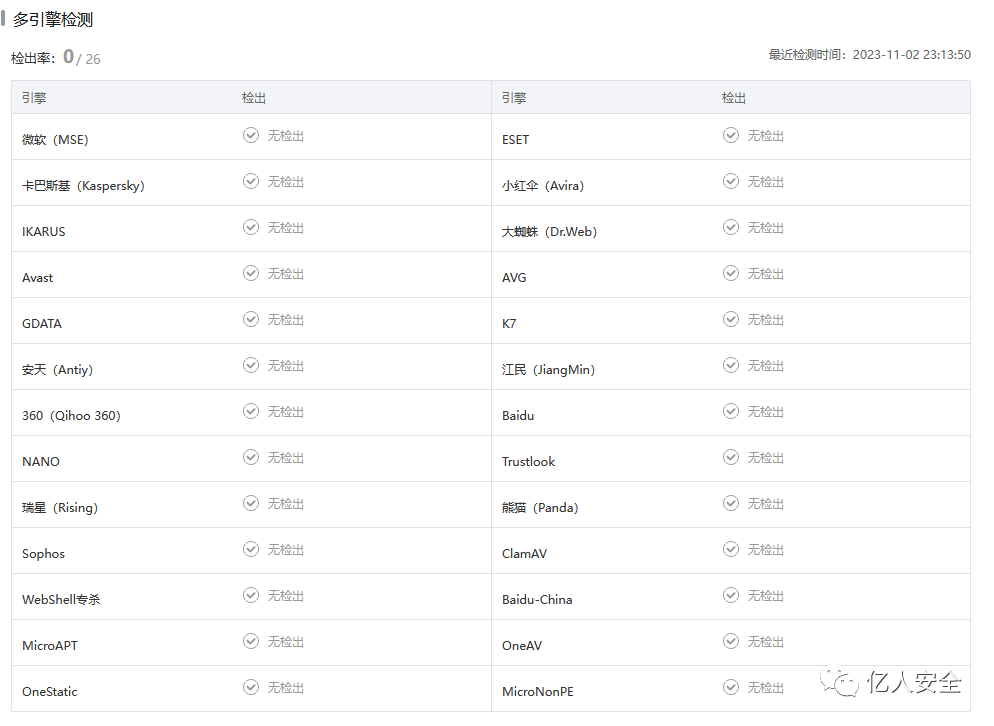The width and height of the screenshot is (994, 726).
Task: Select the 安天 (Antiy) engine name
Action: pos(58,370)
